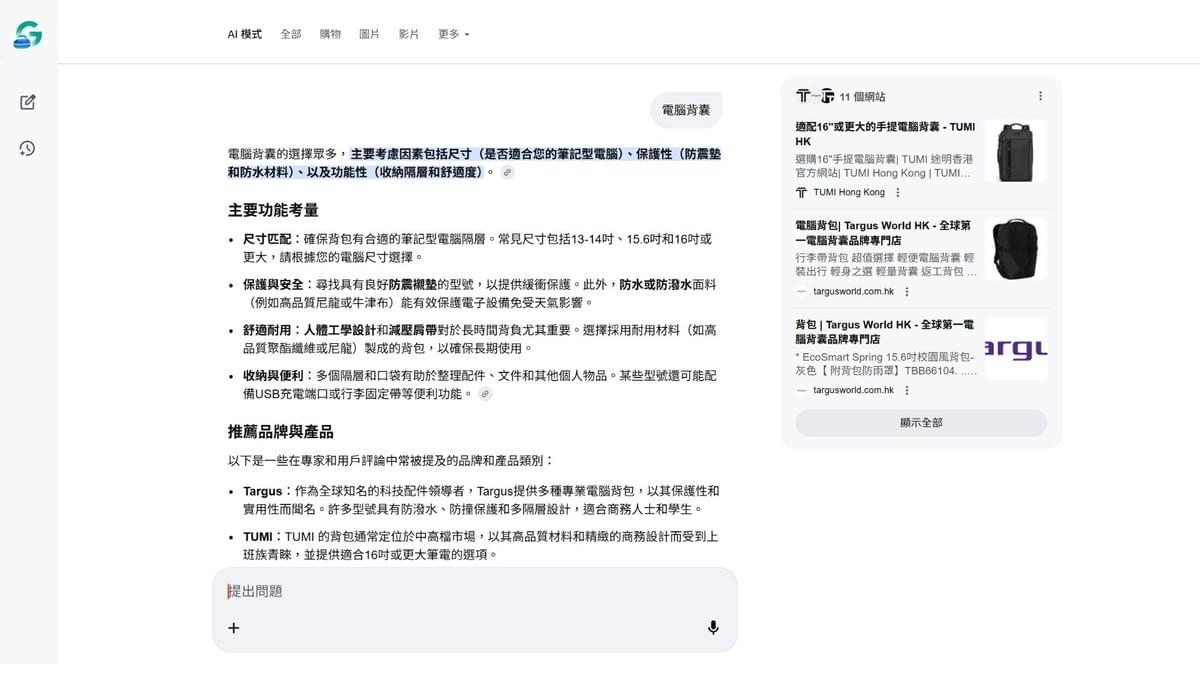This screenshot has height=675, width=1200.
Task: Click the 顯示全部 button
Action: click(x=920, y=422)
